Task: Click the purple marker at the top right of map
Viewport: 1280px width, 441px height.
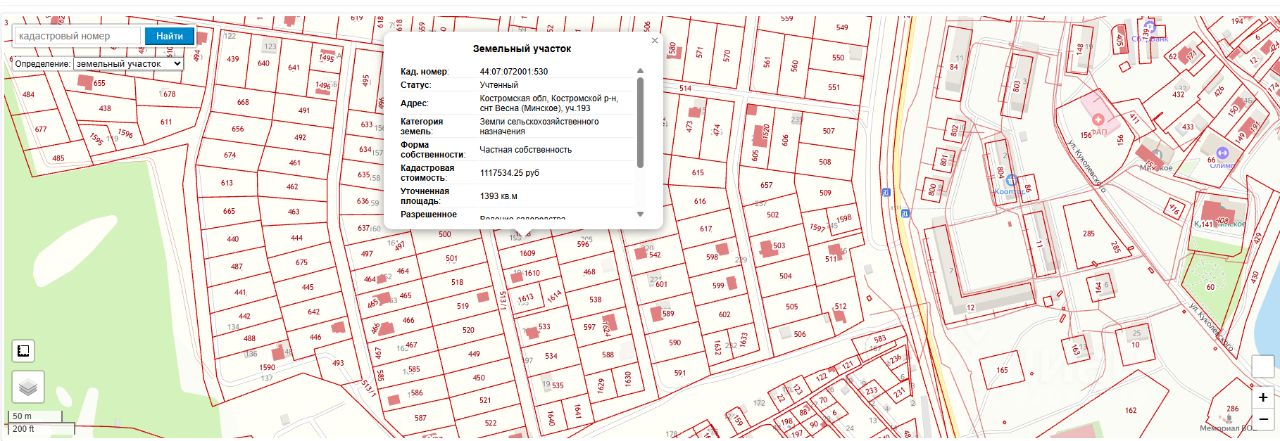Action: point(1150,28)
